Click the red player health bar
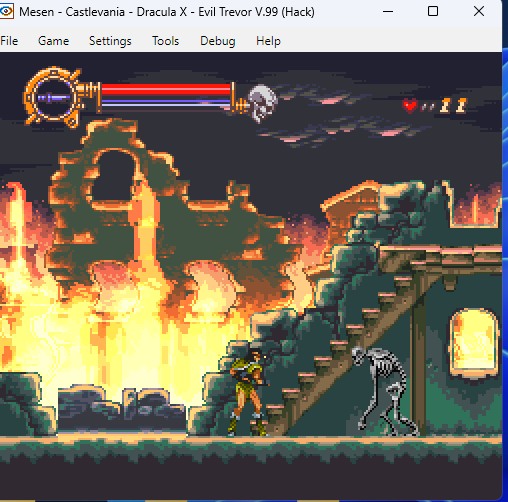This screenshot has width=508, height=502. click(166, 89)
